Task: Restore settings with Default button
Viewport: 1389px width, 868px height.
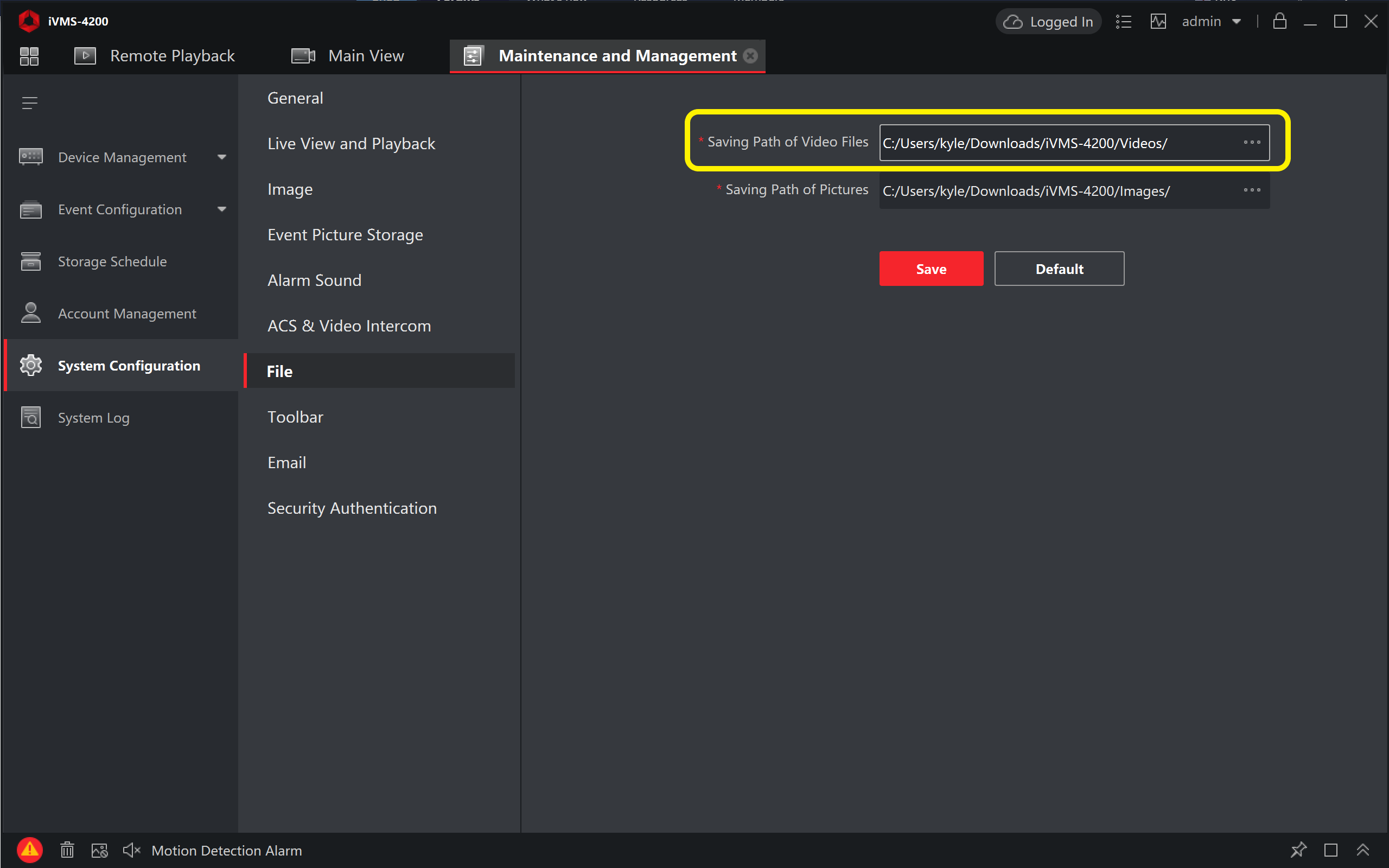Action: pyautogui.click(x=1059, y=269)
